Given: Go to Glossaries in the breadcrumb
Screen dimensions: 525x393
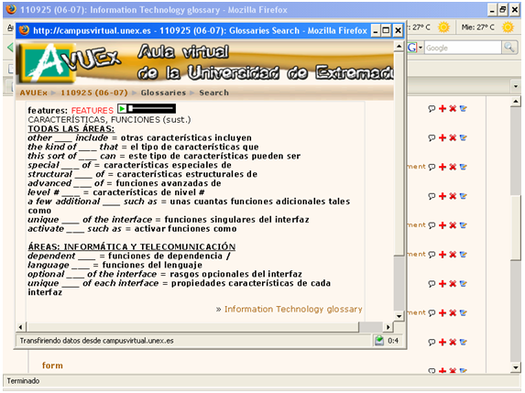Looking at the screenshot, I should coord(163,93).
